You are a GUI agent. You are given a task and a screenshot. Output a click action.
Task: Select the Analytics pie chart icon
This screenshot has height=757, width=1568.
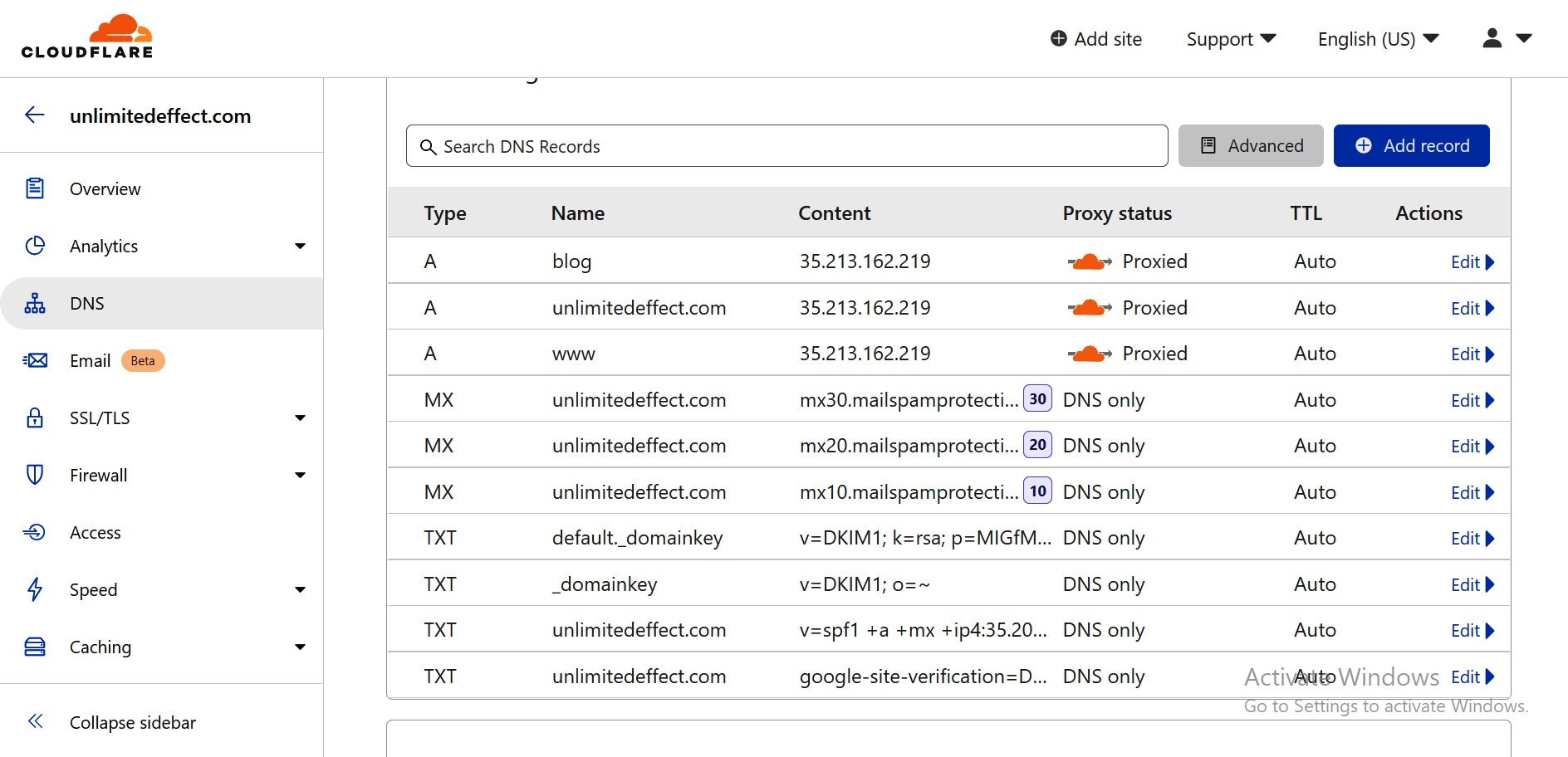click(35, 246)
